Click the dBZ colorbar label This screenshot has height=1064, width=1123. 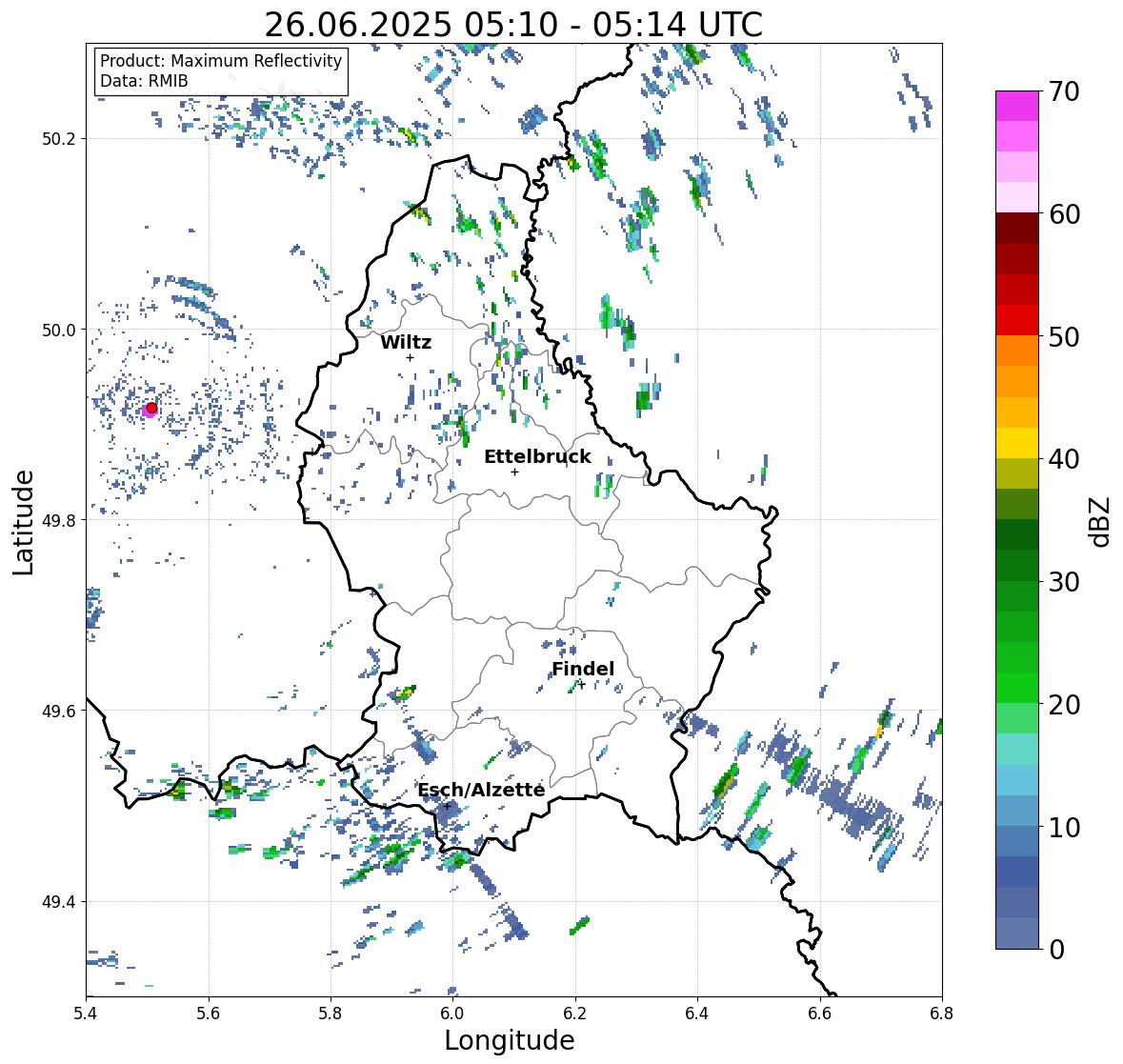coord(1101,521)
